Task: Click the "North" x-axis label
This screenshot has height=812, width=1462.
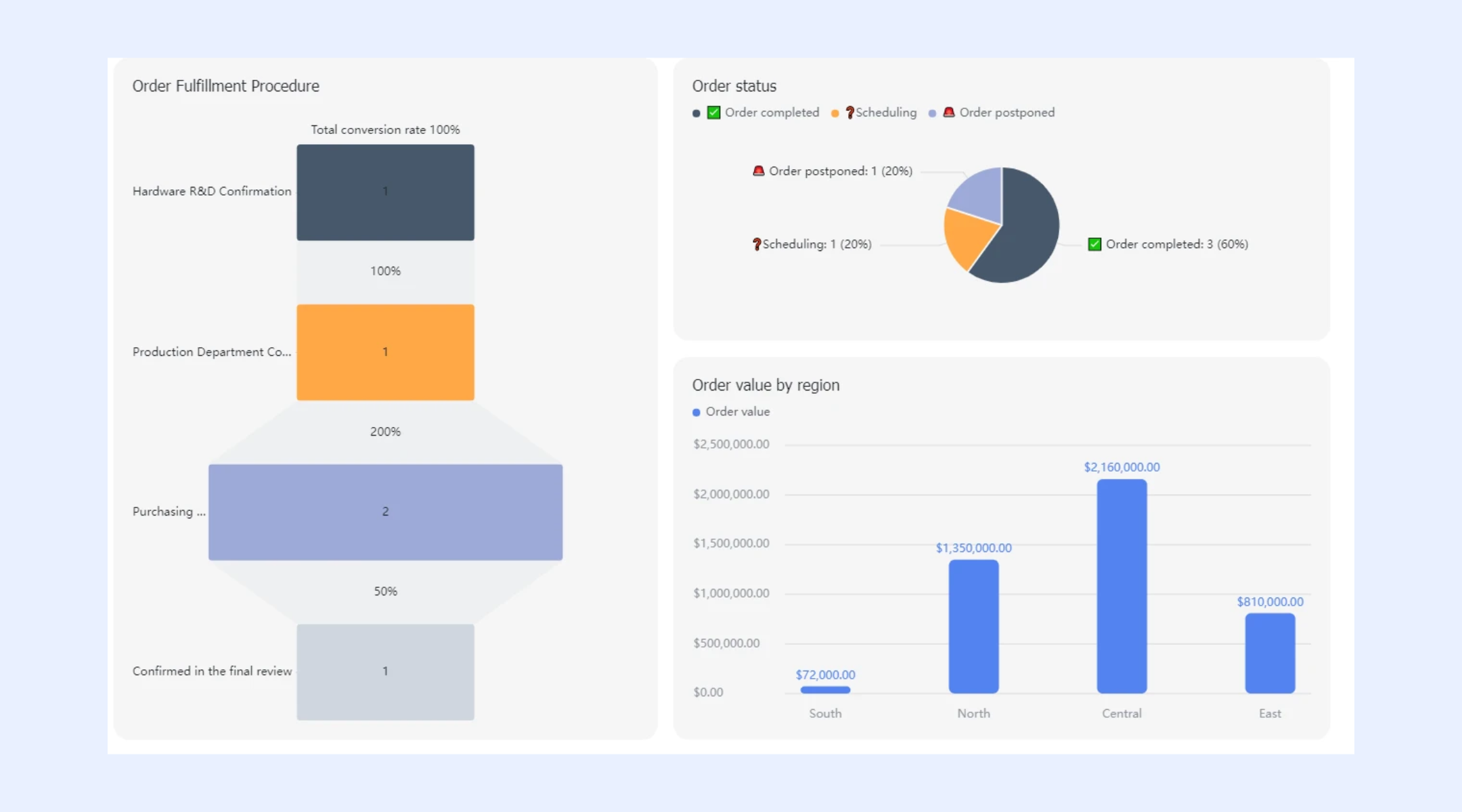Action: [973, 713]
